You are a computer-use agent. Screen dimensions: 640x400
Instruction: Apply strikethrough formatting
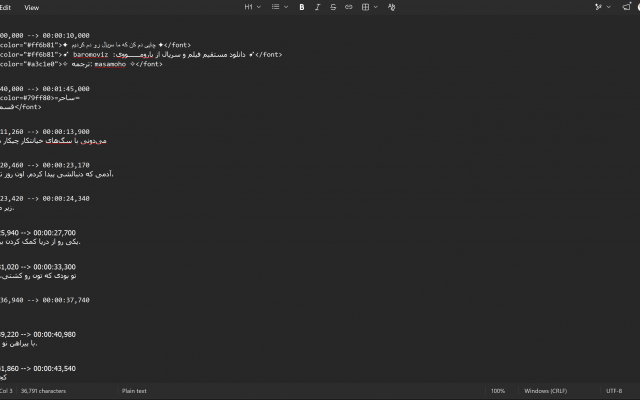tap(333, 7)
